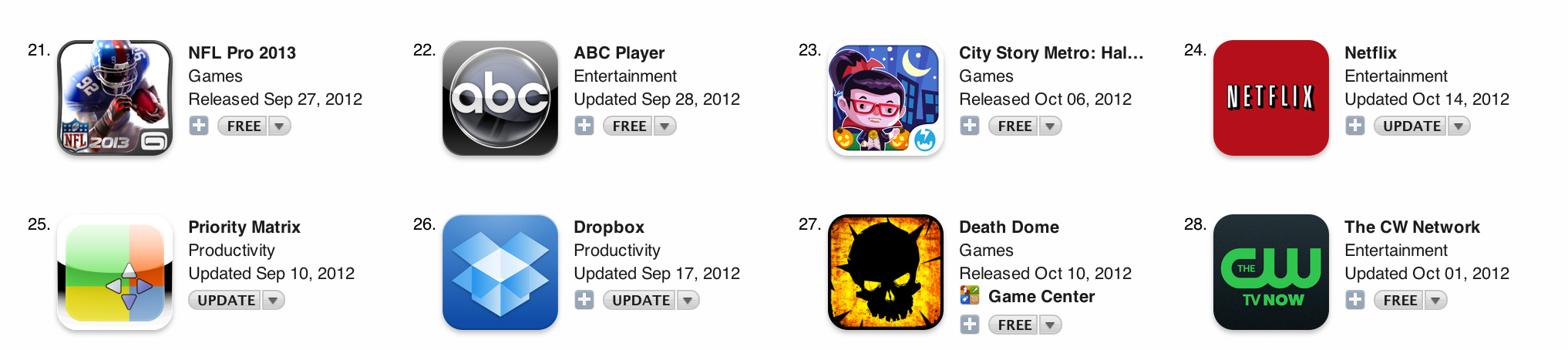1568x350 pixels.
Task: Click the plus icon beside Dropbox
Action: pos(584,300)
